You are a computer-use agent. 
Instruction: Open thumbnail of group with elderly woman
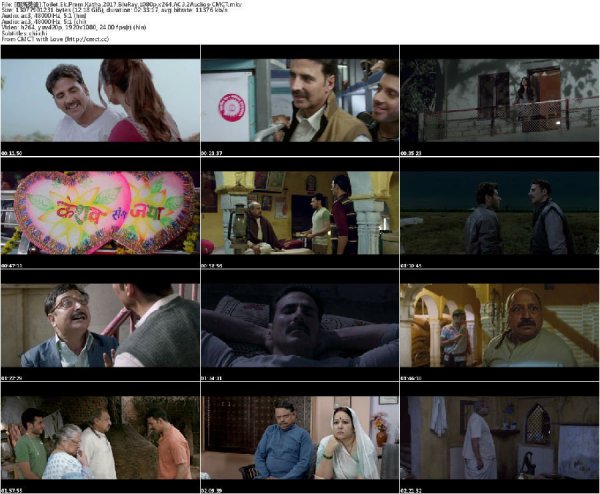[100, 437]
